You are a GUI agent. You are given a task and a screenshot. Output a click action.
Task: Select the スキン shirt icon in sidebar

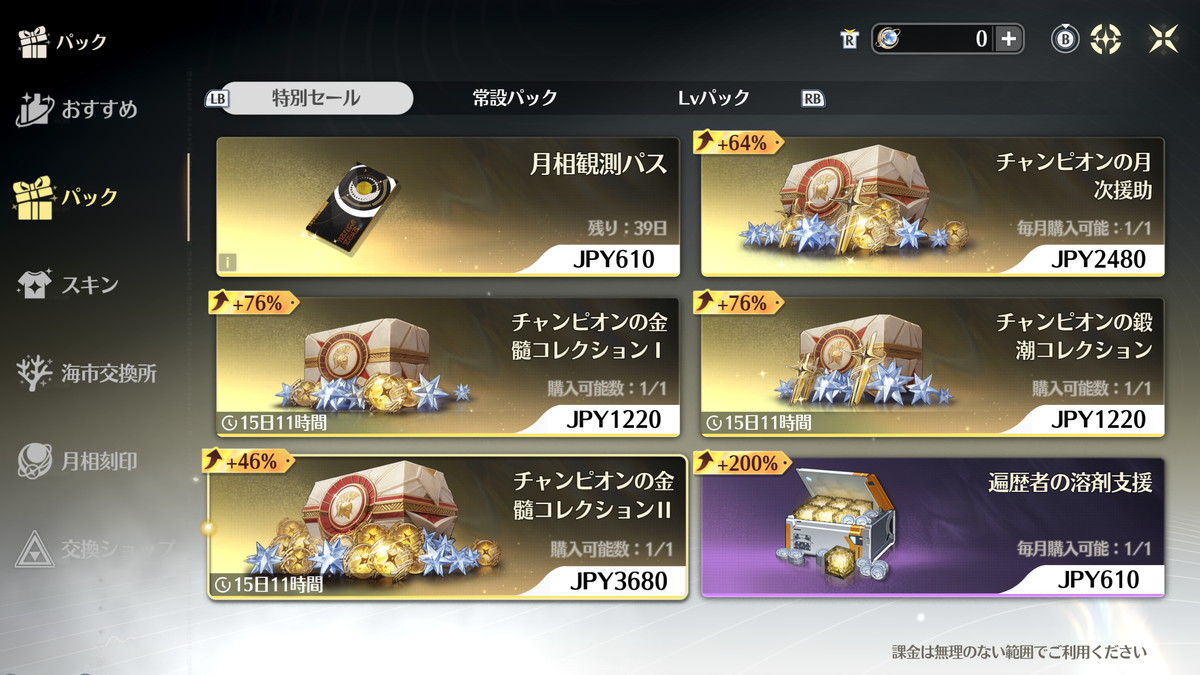pos(35,286)
